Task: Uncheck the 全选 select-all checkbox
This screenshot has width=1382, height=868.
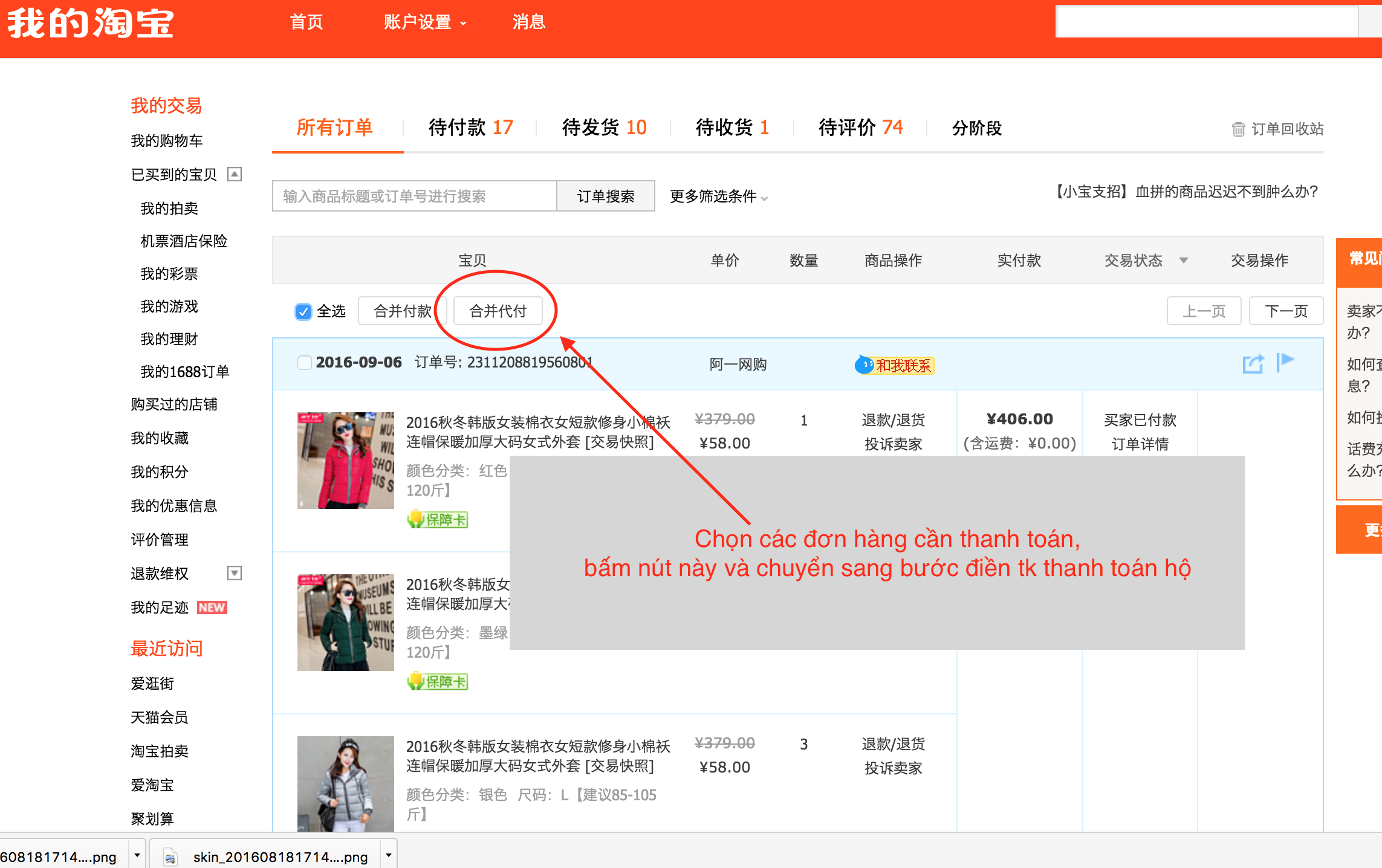Action: point(303,311)
